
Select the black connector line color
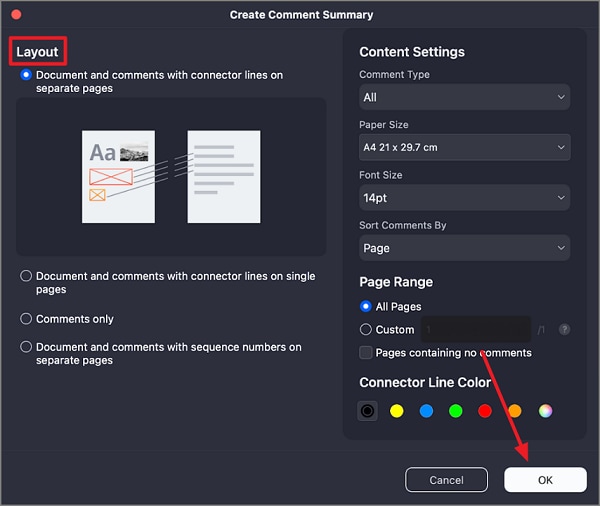click(368, 410)
